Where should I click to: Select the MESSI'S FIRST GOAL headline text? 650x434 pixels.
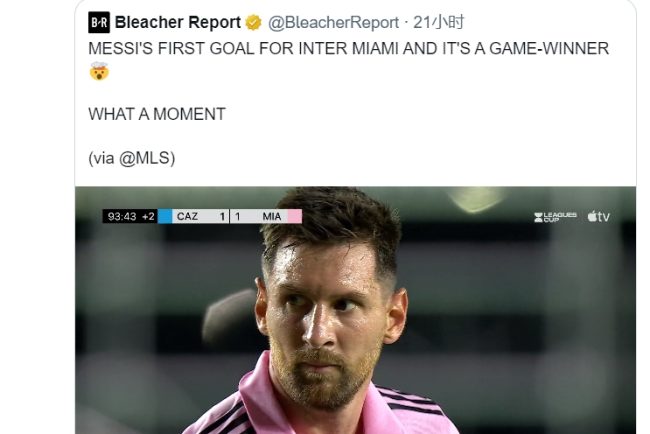tap(348, 48)
